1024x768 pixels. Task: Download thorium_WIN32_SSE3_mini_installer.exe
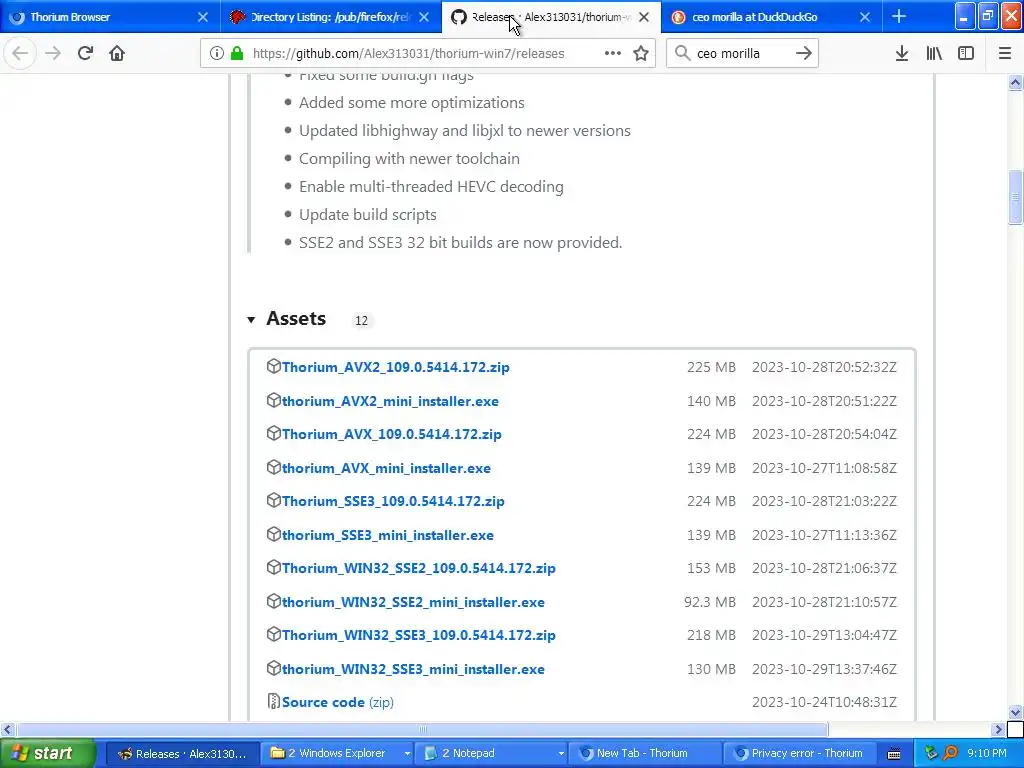pos(413,669)
